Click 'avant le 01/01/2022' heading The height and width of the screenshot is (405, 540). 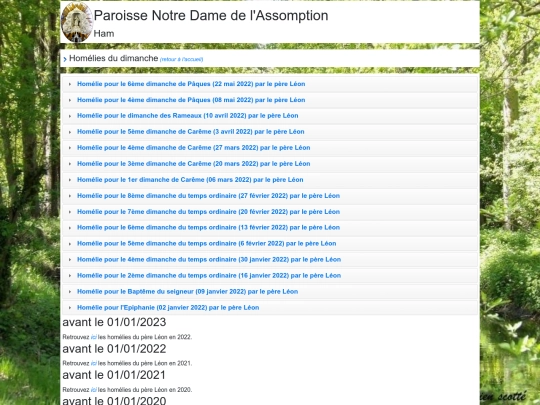coord(114,349)
